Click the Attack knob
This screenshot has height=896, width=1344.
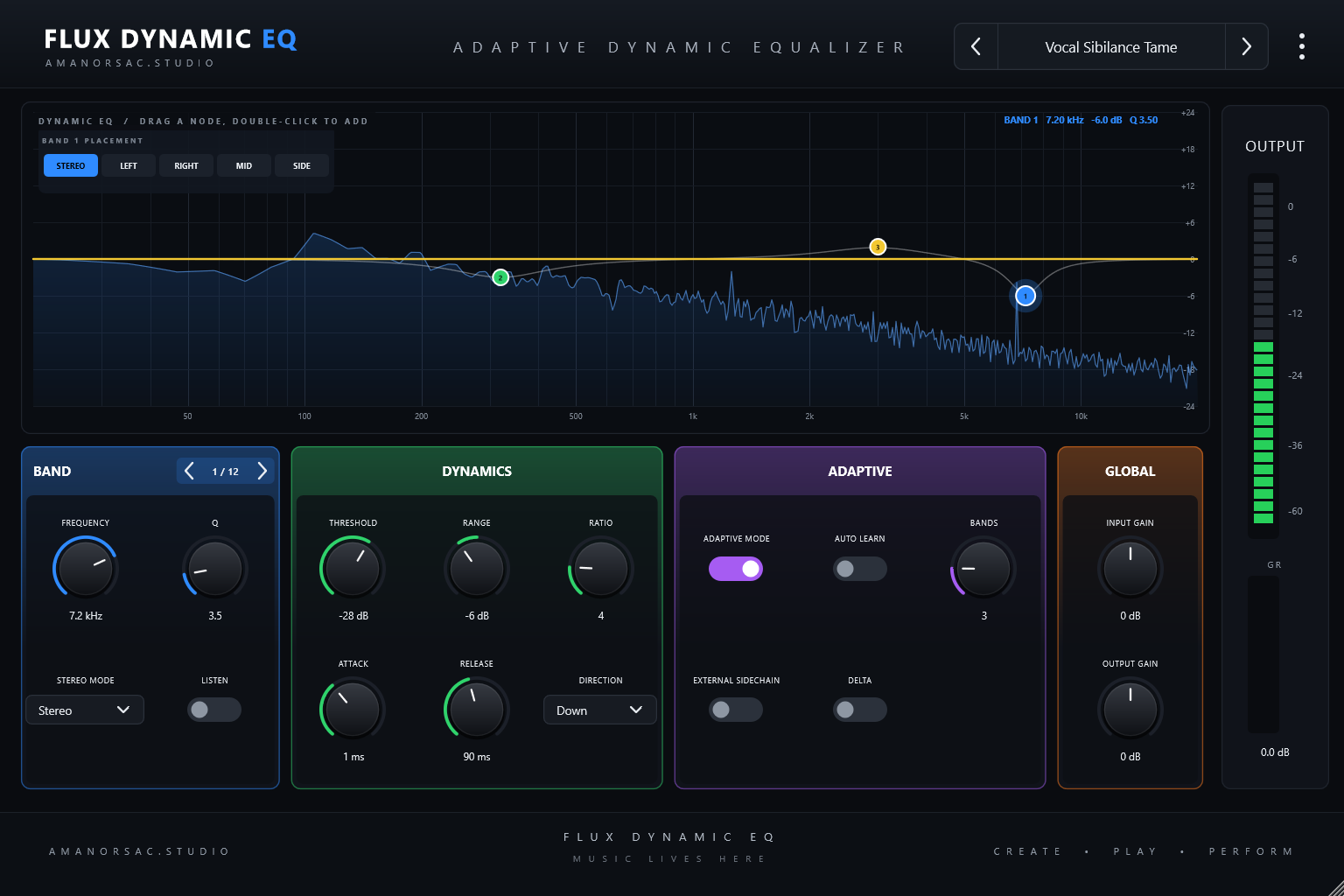pos(353,709)
